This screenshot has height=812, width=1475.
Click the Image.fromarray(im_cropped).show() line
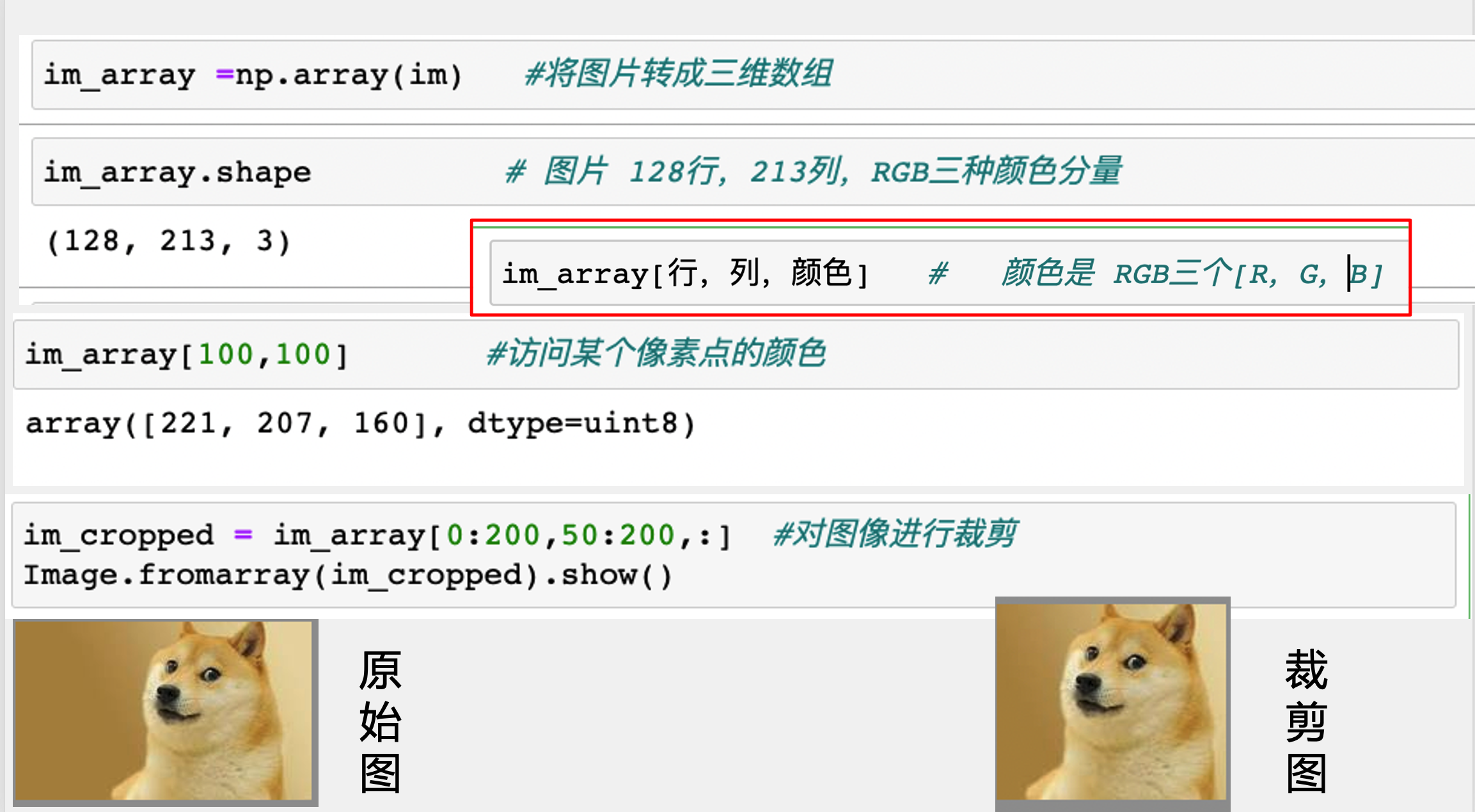tap(349, 575)
